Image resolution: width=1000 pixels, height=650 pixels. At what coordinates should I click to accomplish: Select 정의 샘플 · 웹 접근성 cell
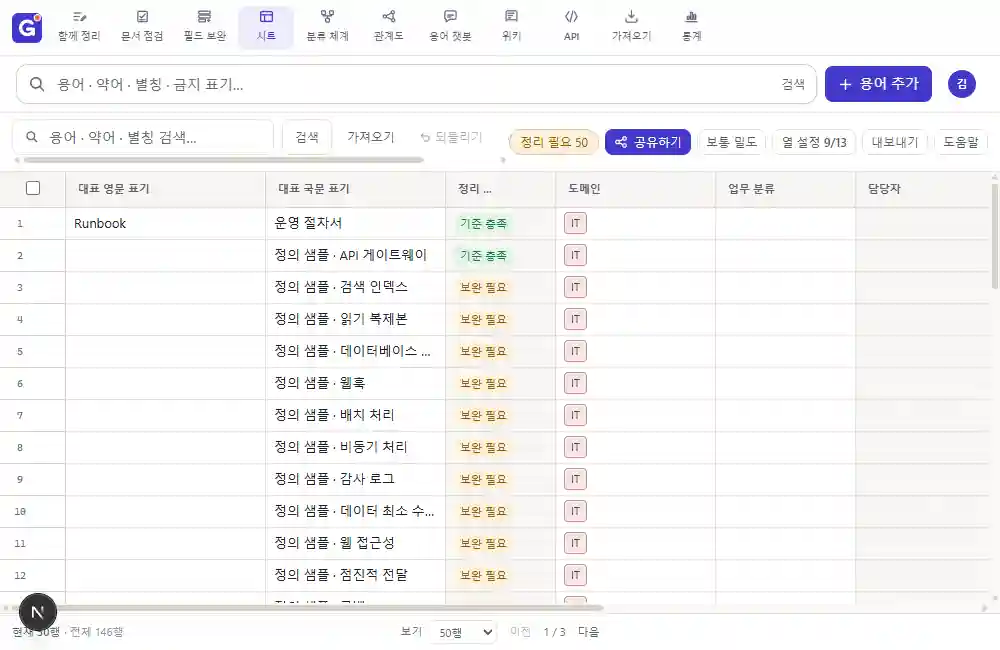coord(355,543)
